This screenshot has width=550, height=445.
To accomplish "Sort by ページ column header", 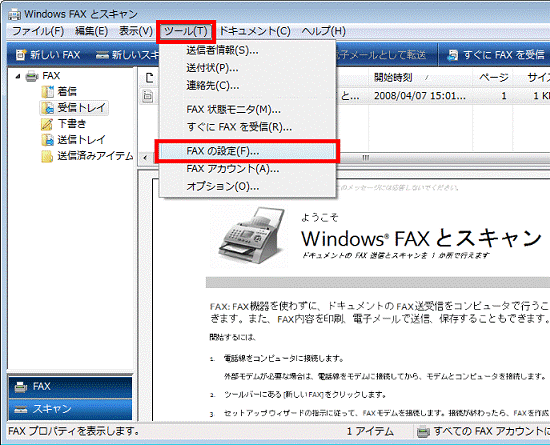I will tap(494, 77).
